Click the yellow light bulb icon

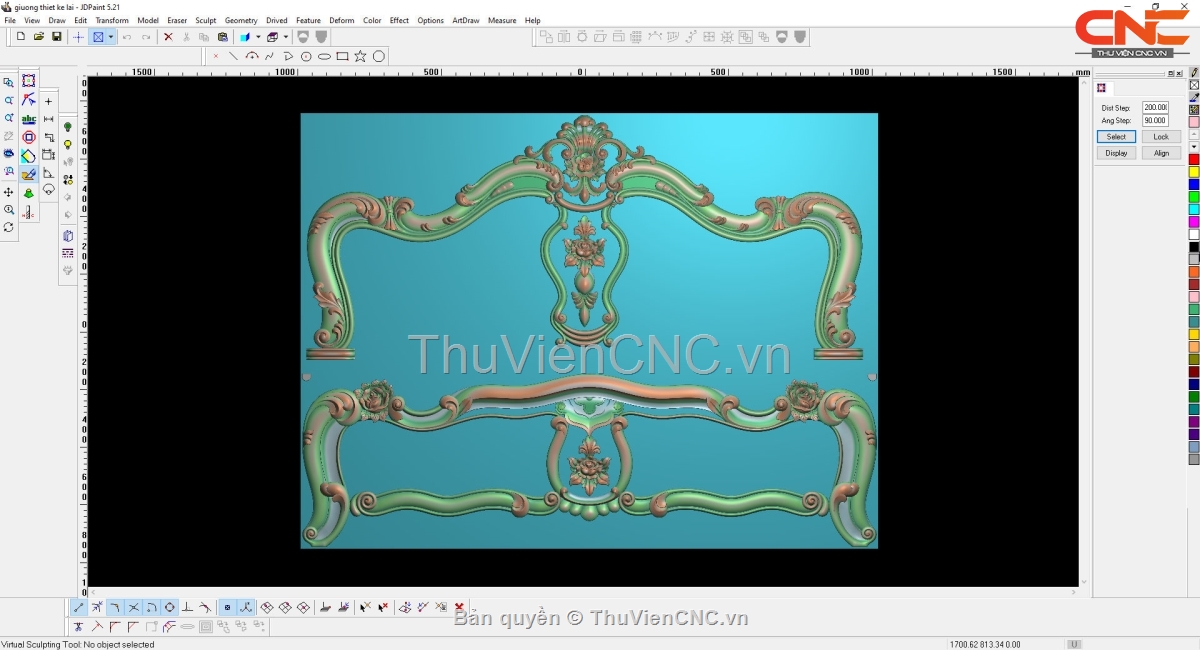(x=68, y=145)
